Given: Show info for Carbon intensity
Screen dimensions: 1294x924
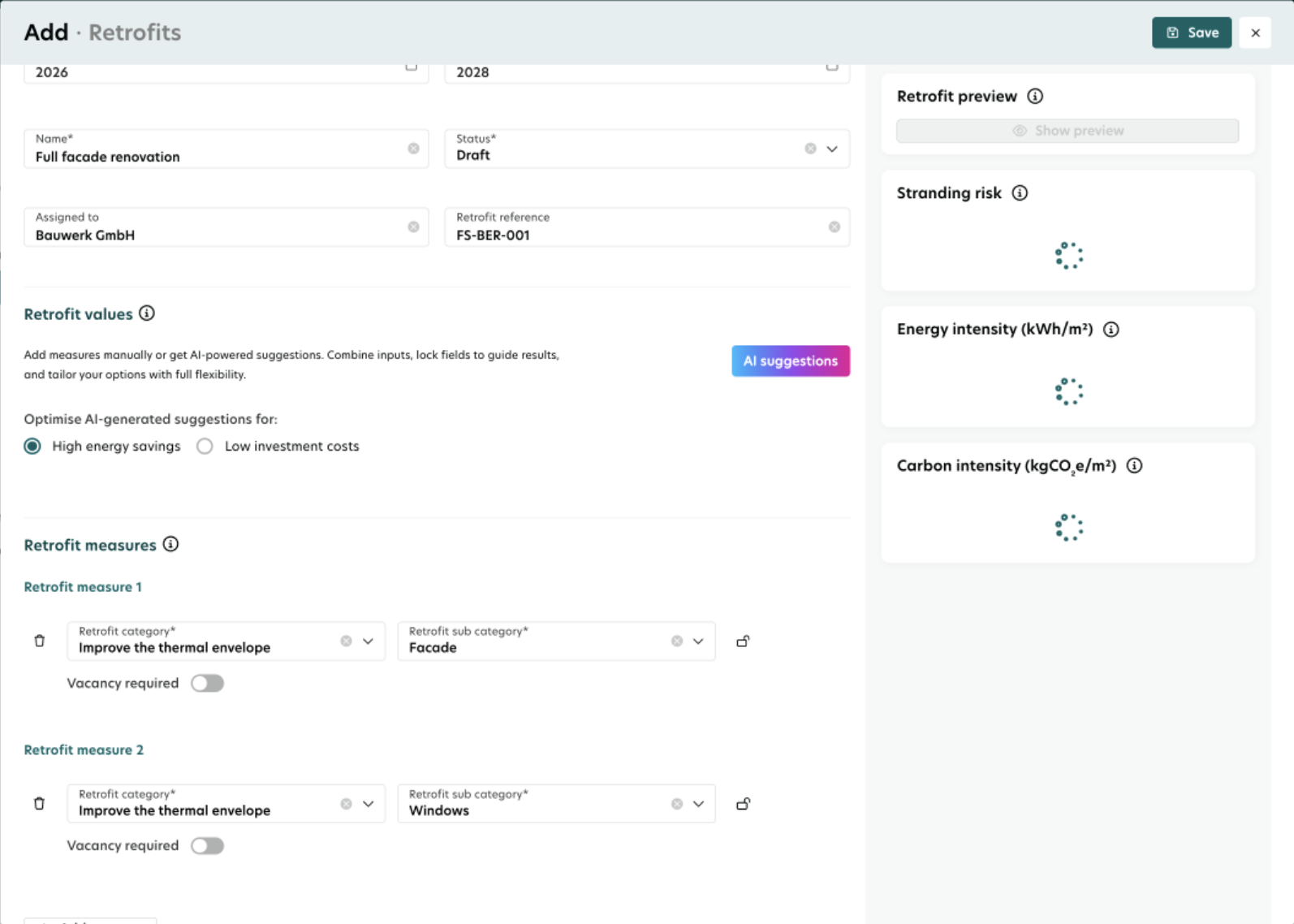Looking at the screenshot, I should tap(1135, 465).
